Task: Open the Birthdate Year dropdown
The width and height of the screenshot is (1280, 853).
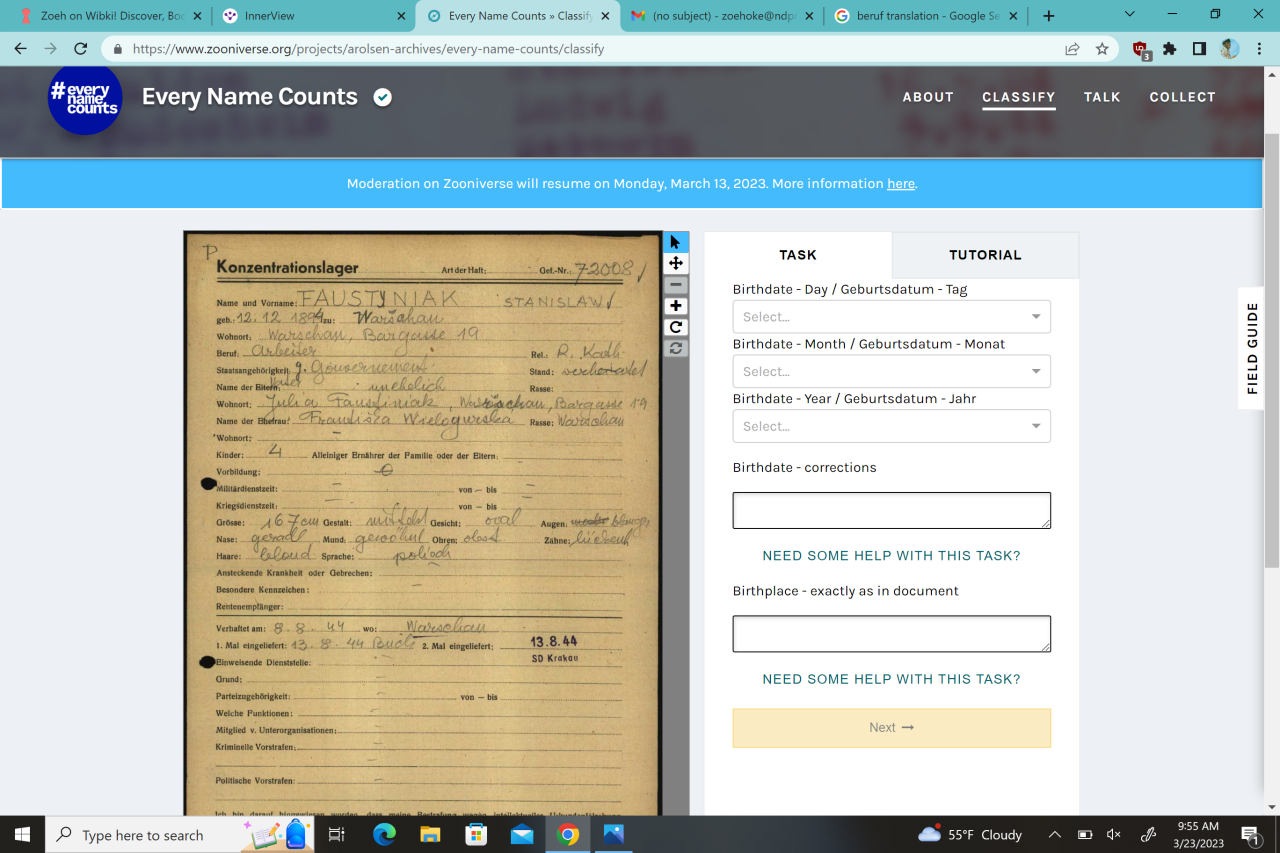Action: click(x=891, y=426)
